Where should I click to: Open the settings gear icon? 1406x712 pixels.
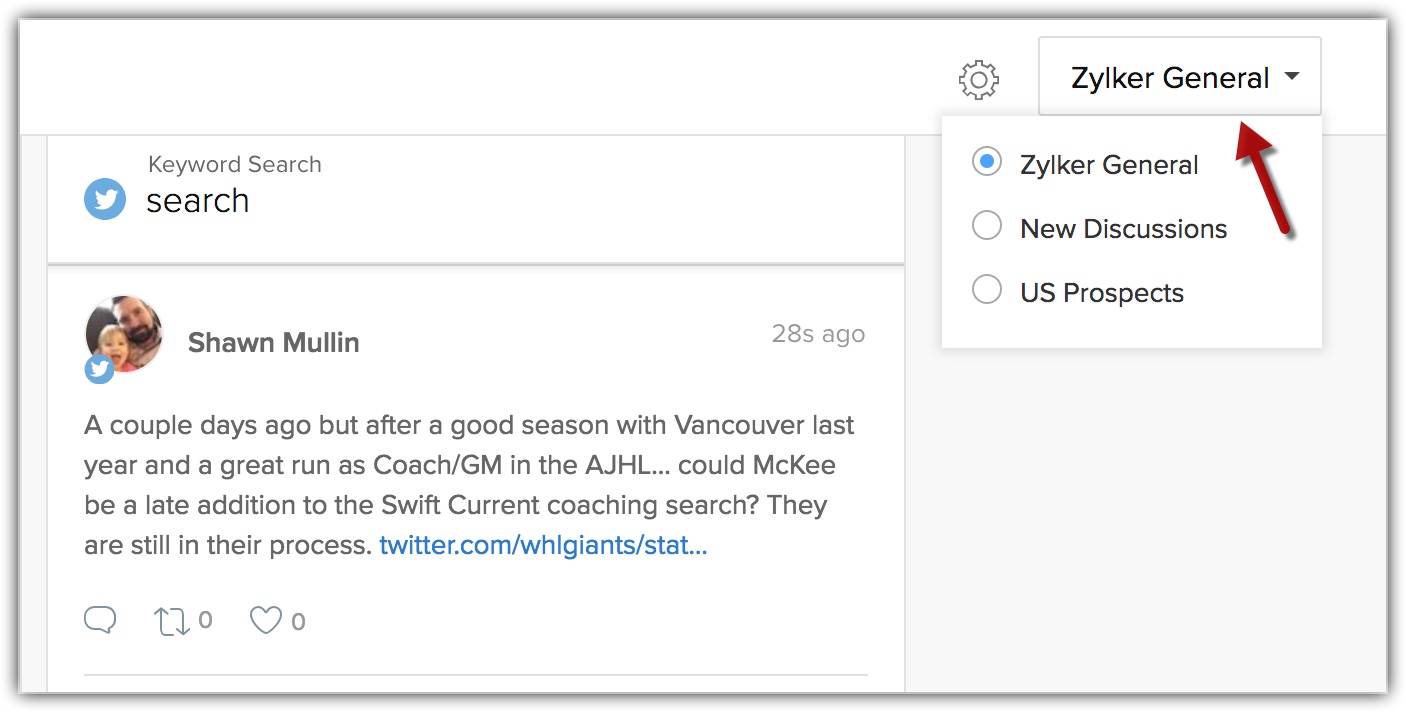(979, 80)
